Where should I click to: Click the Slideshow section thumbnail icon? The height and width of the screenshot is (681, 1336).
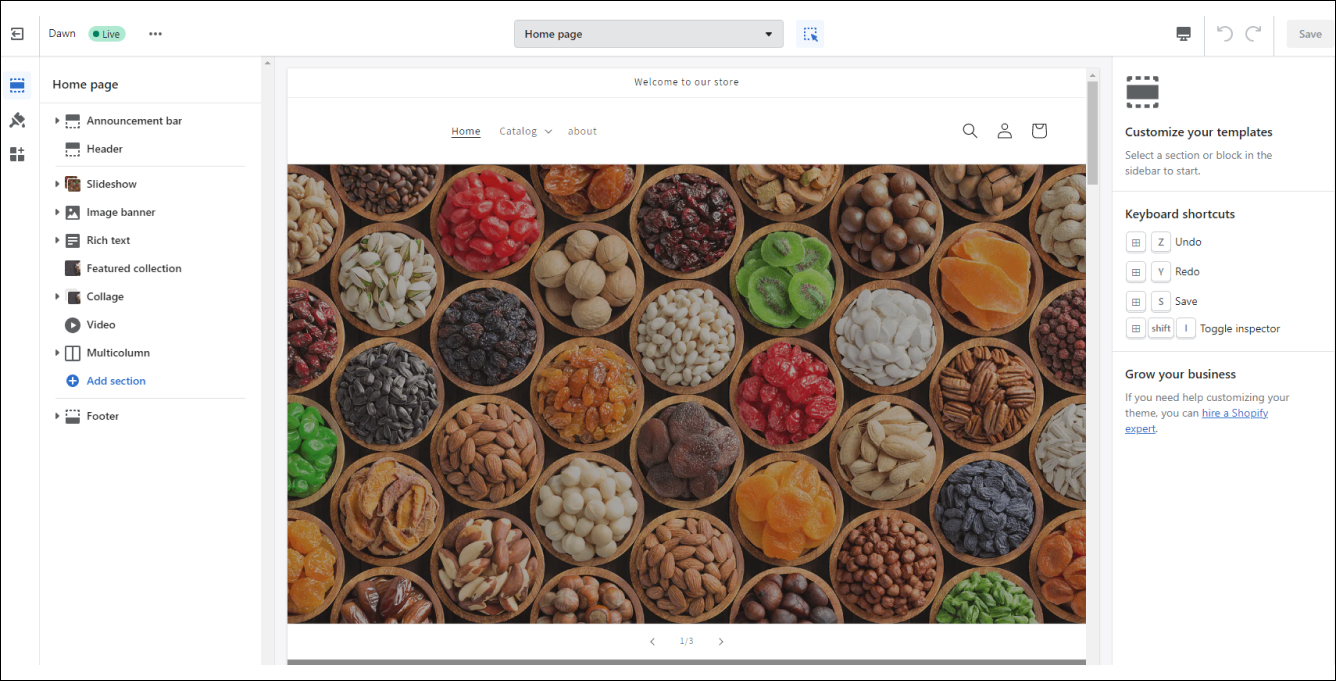coord(72,184)
